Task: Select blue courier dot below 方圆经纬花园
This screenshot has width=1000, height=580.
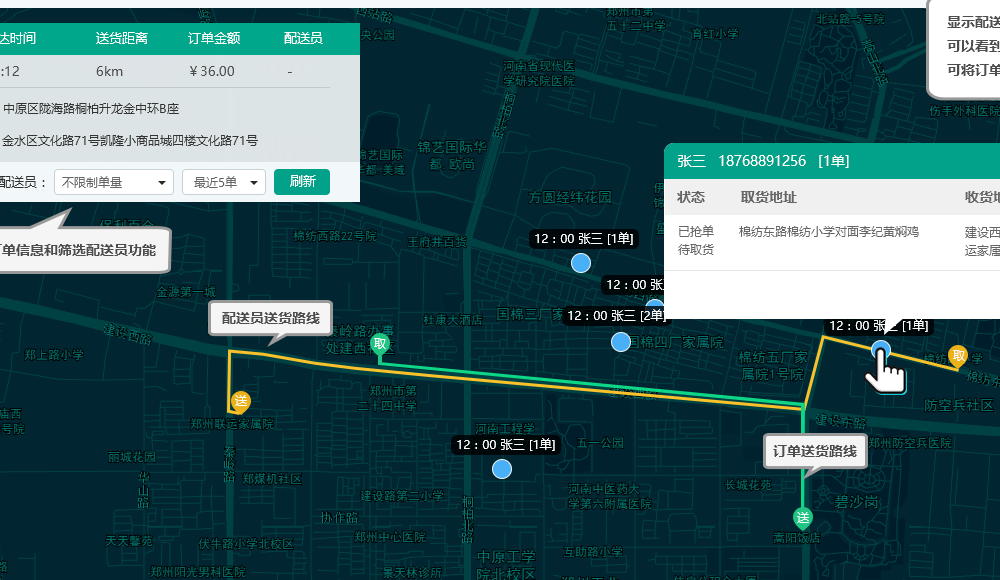Action: (x=581, y=264)
